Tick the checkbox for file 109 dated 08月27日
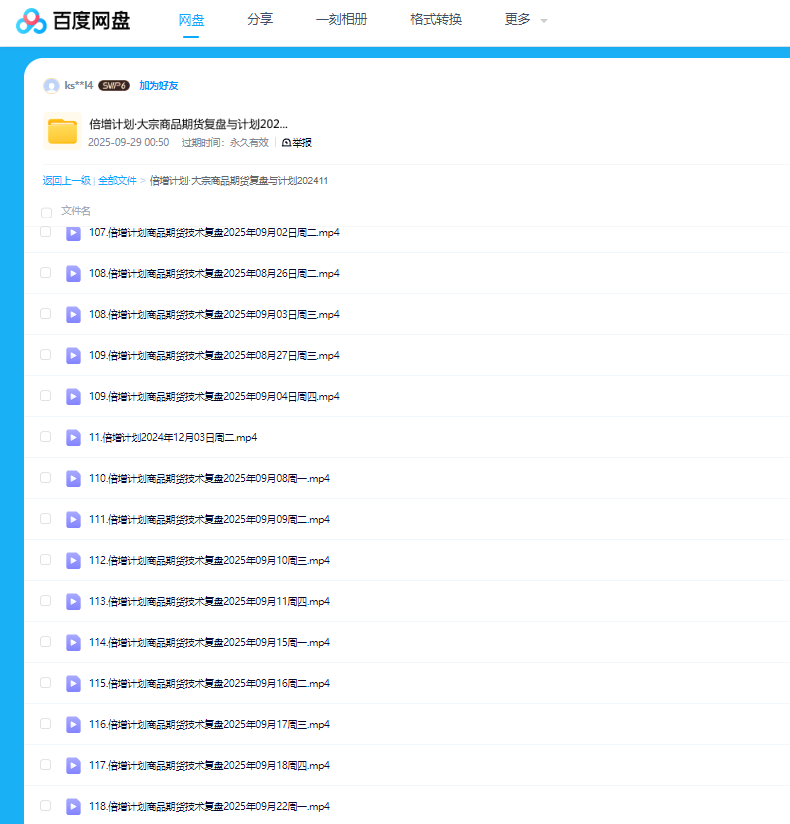The width and height of the screenshot is (790, 824). pyautogui.click(x=45, y=355)
